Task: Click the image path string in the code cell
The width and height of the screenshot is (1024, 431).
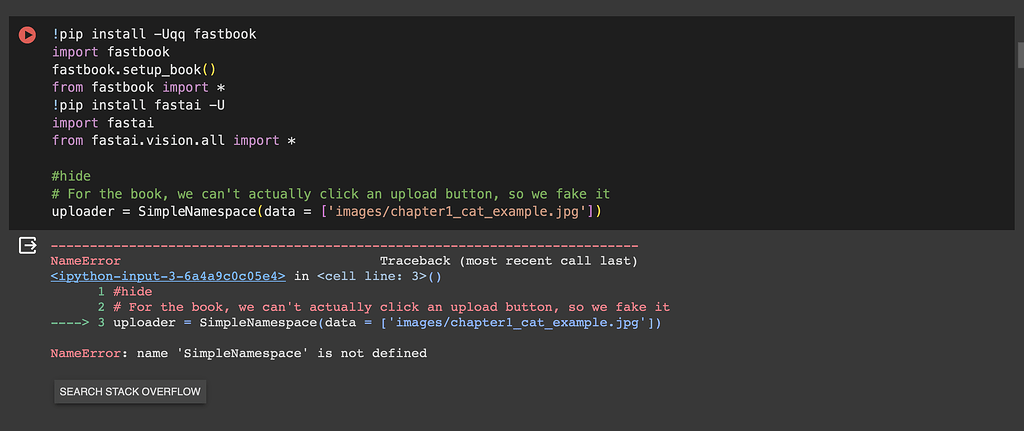Action: 463,212
